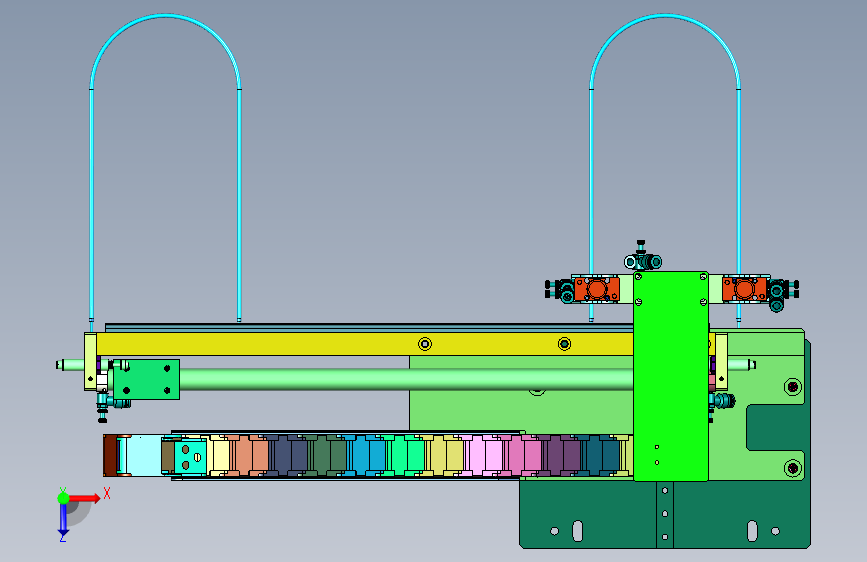Select the right orange pneumatic cylinder
The image size is (867, 562).
pos(744,289)
